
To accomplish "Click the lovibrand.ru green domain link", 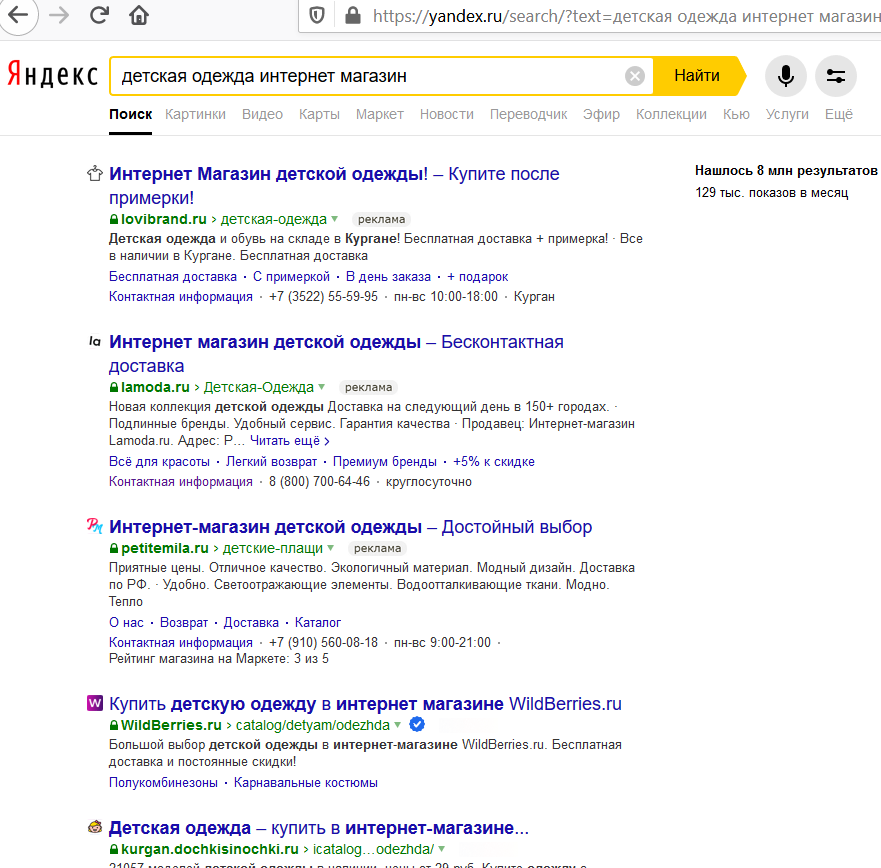I will pyautogui.click(x=164, y=219).
